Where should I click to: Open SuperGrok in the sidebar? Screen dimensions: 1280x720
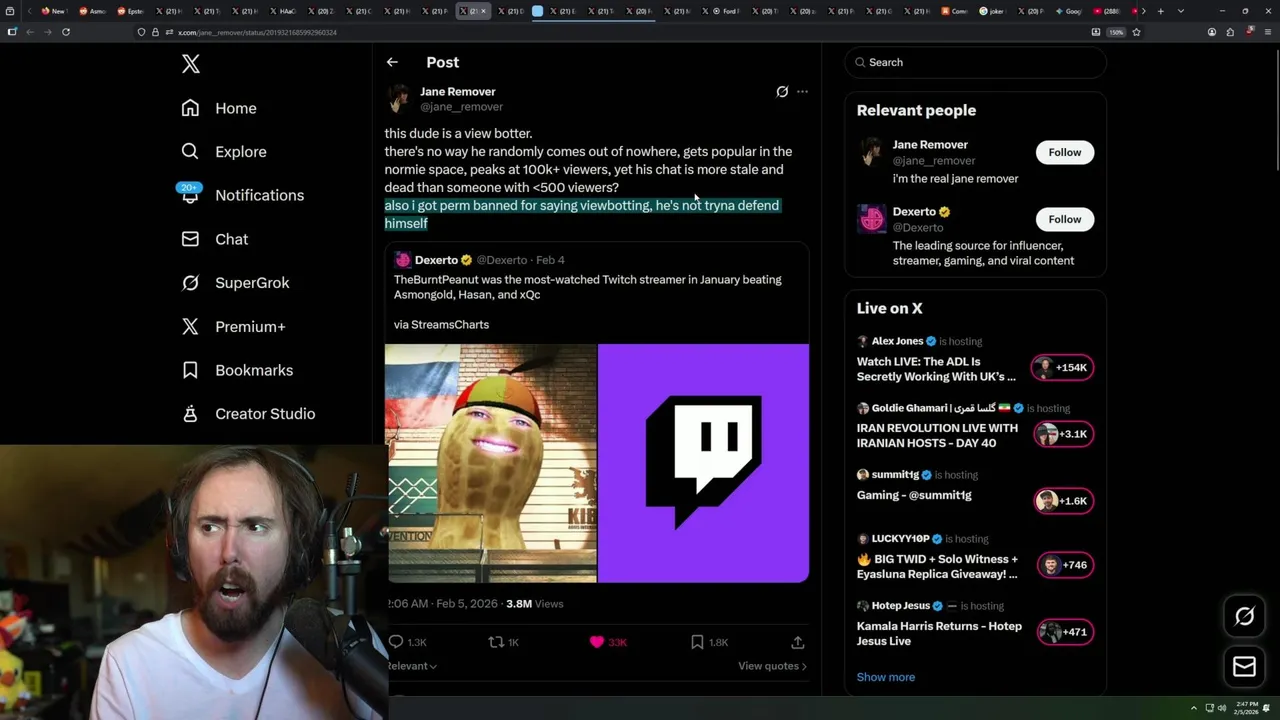tap(235, 283)
